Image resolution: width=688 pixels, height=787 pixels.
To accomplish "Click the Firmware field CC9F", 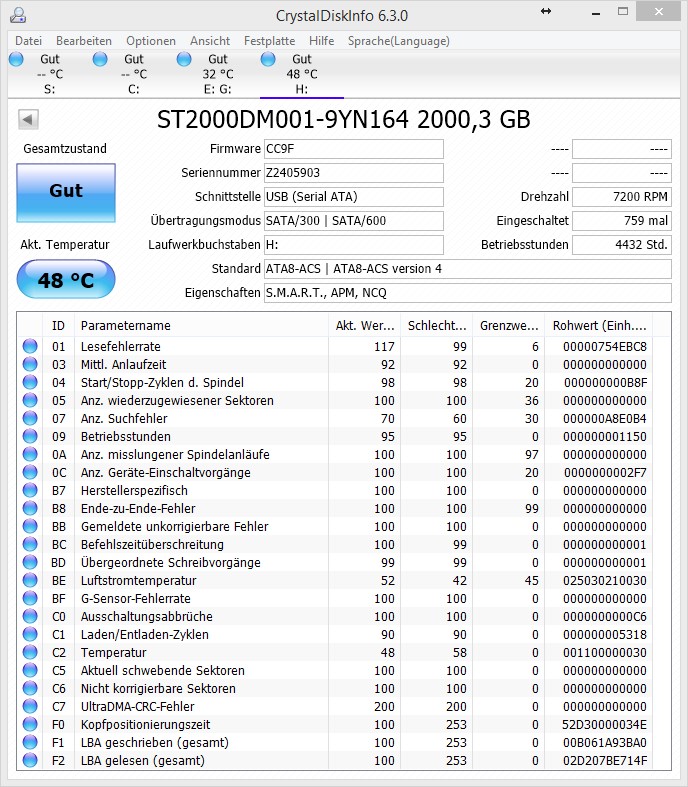I will pyautogui.click(x=354, y=149).
